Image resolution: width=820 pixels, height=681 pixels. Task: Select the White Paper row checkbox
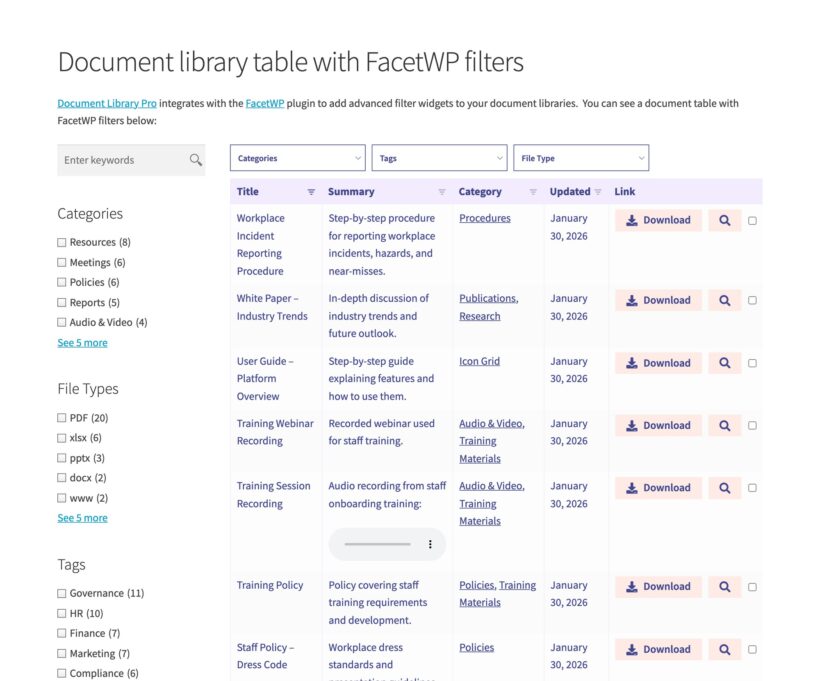pos(752,300)
